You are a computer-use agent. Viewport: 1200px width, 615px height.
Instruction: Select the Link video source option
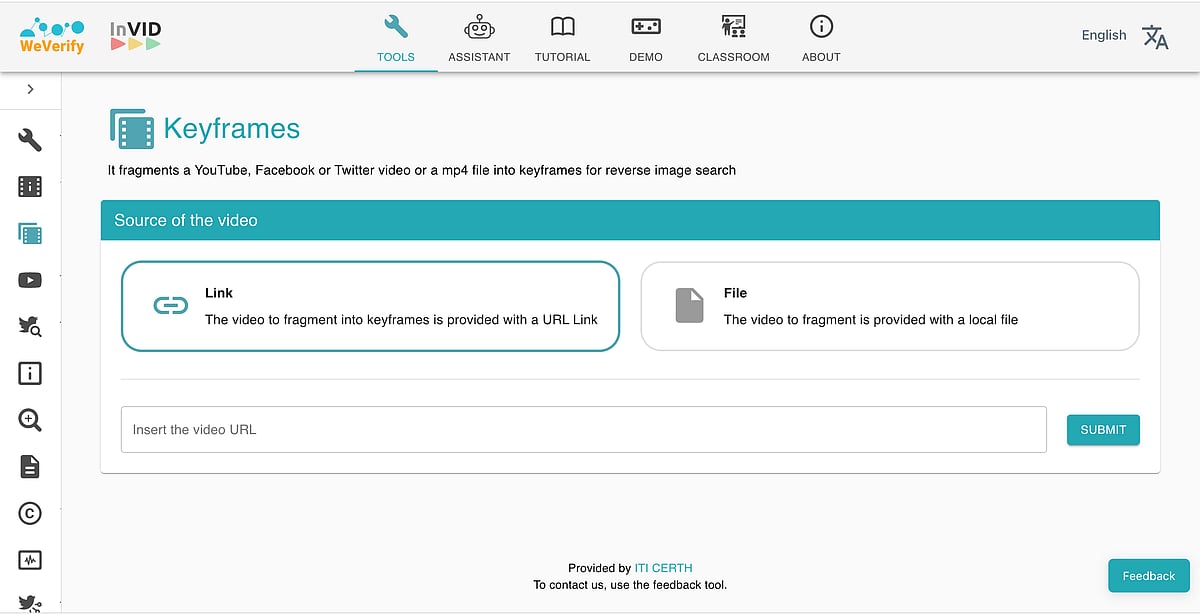[x=370, y=306]
